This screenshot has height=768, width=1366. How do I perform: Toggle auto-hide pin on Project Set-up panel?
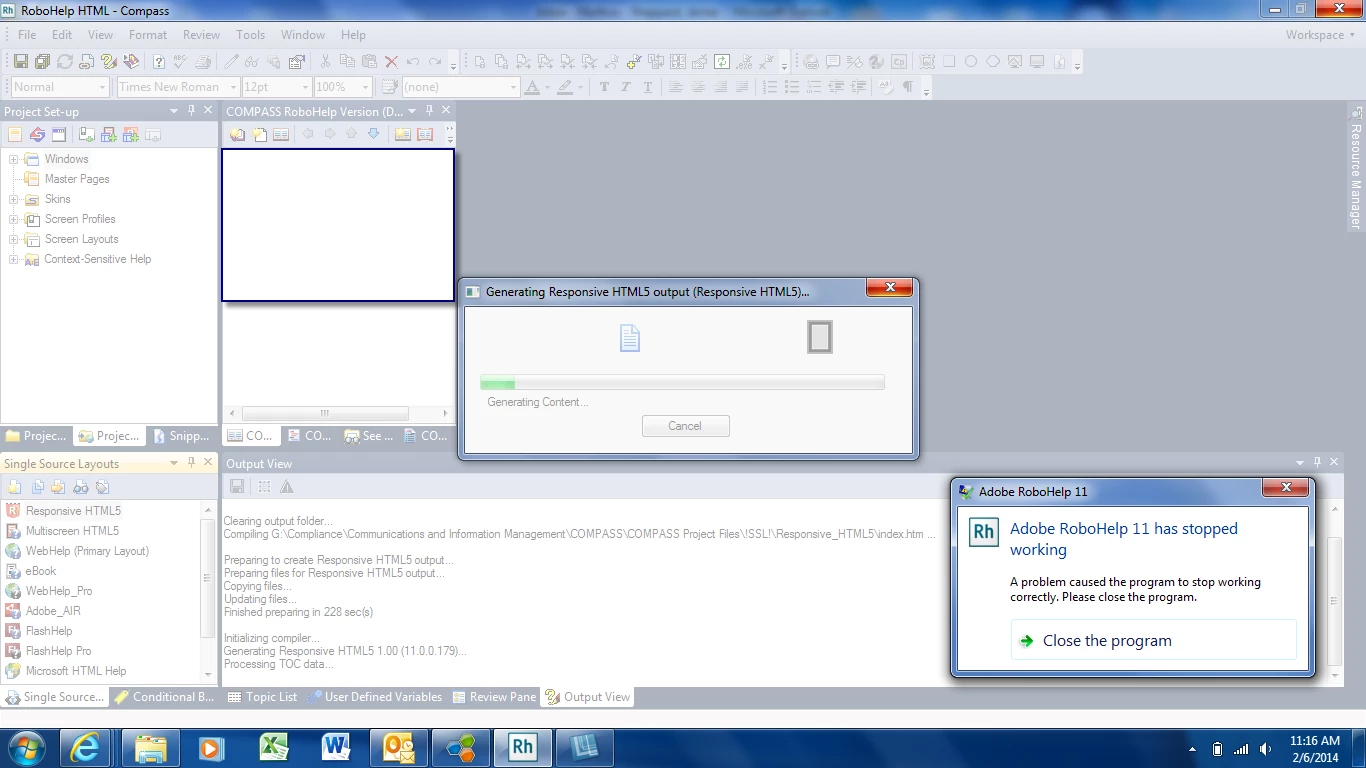[x=192, y=111]
